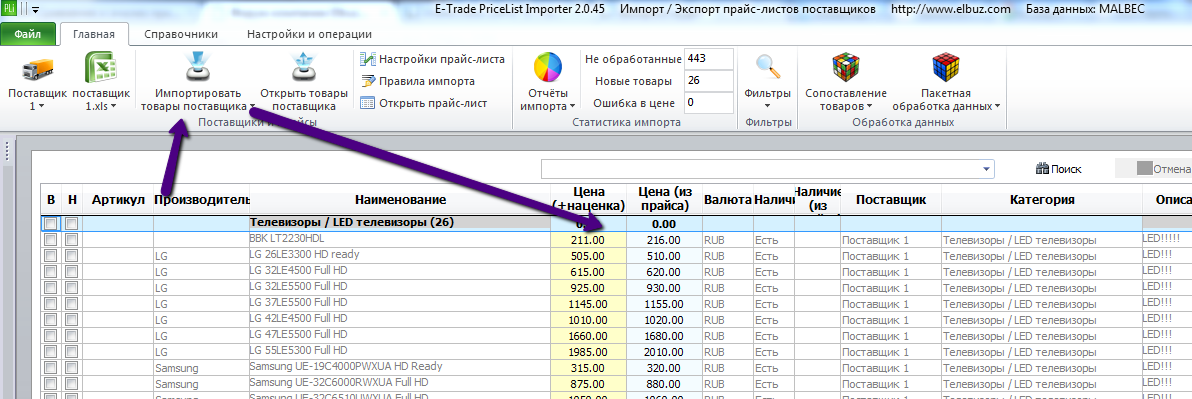Open the Файл tab
This screenshot has width=1192, height=399.
28,34
